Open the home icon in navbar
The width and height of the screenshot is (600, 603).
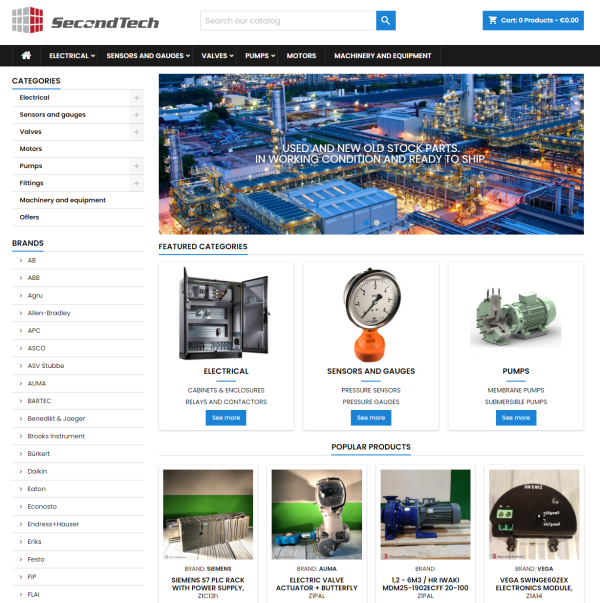(26, 55)
